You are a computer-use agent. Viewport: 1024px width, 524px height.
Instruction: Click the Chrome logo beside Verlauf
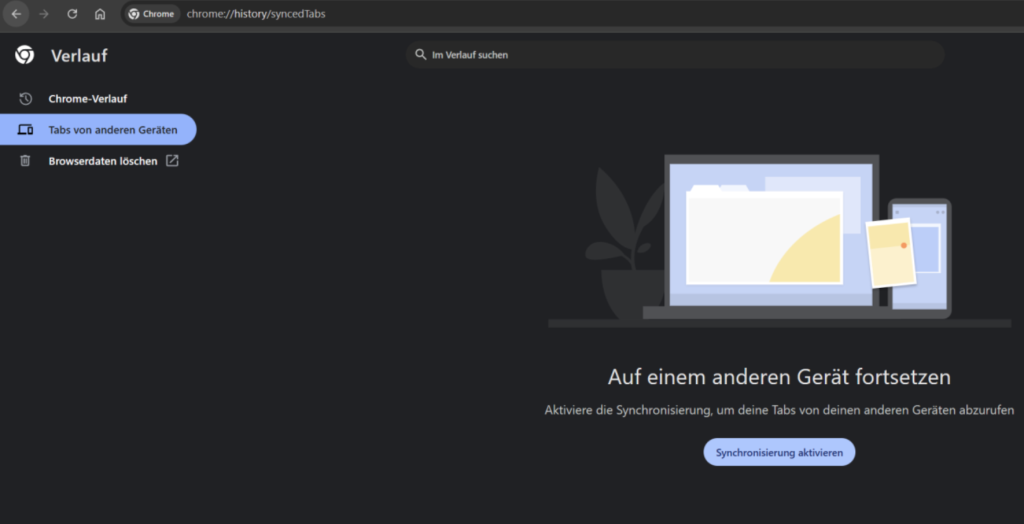pyautogui.click(x=25, y=55)
